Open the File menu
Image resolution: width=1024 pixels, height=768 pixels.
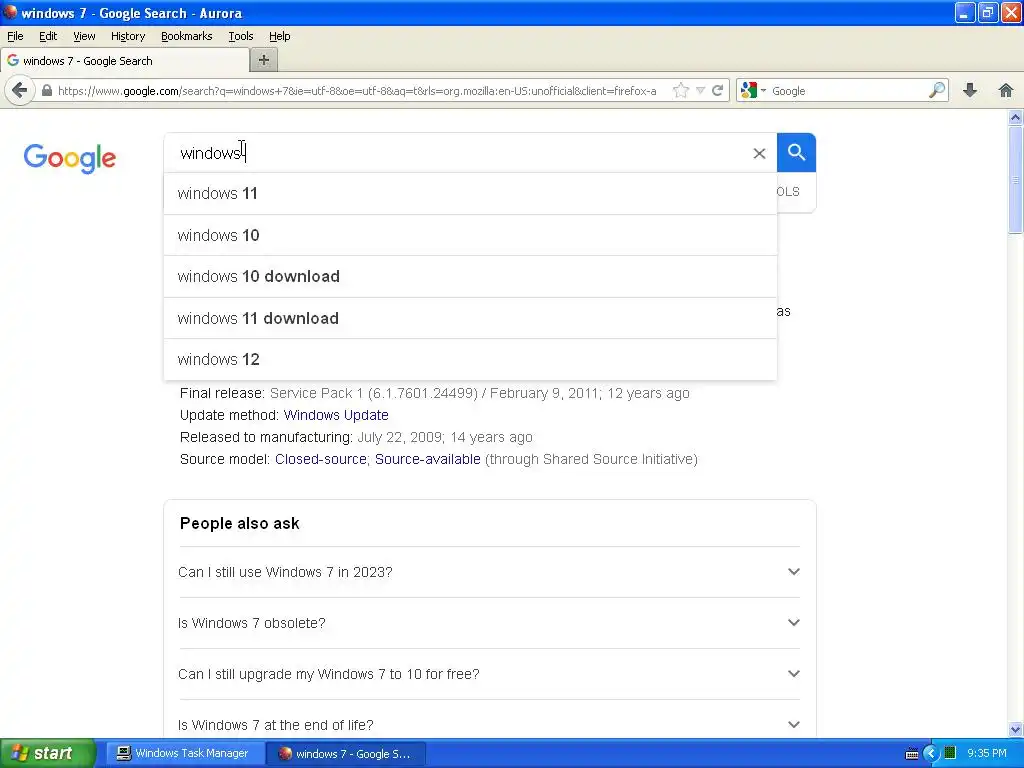(15, 36)
